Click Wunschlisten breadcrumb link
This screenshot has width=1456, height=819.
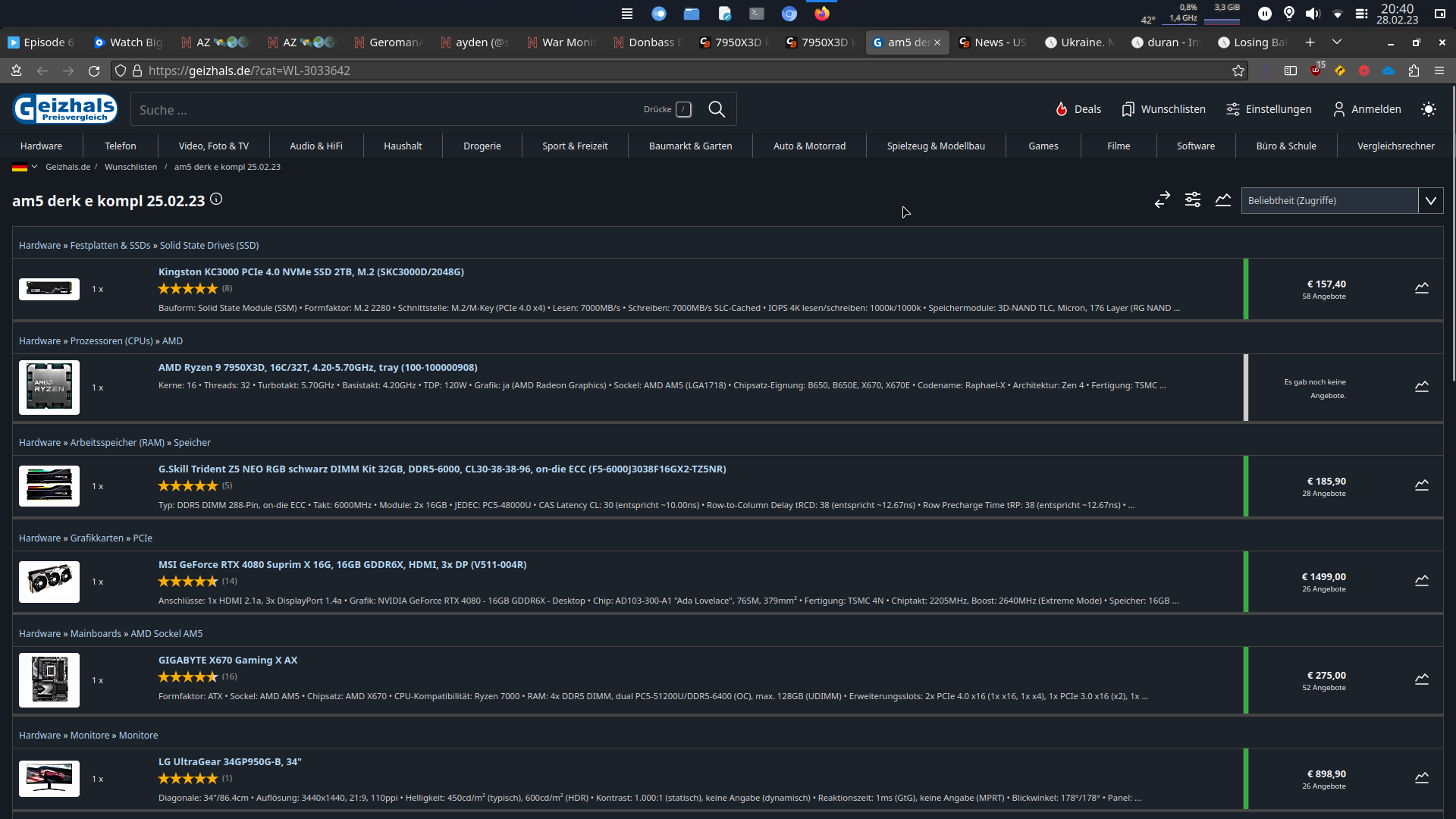[130, 167]
